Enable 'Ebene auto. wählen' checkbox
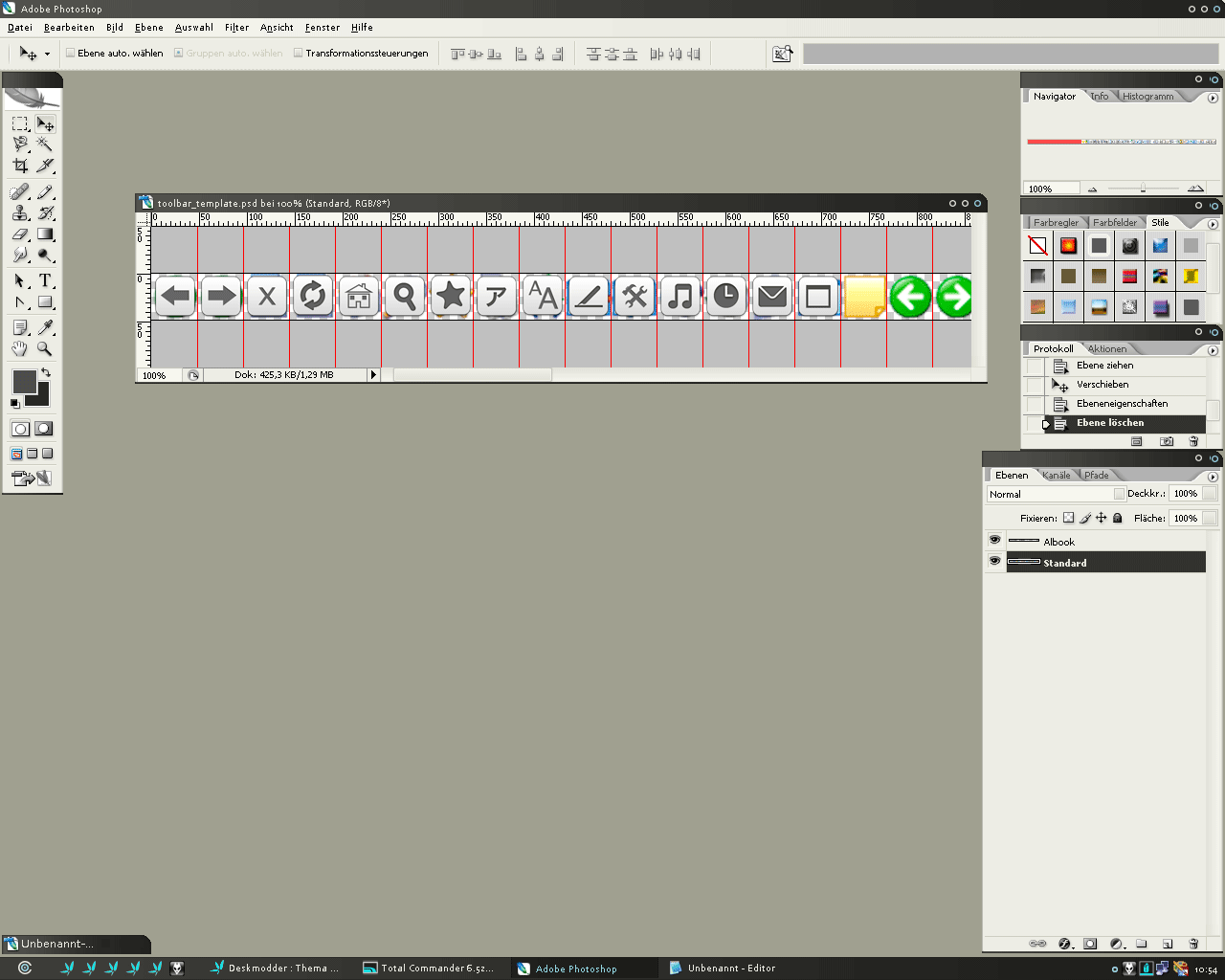The height and width of the screenshot is (980, 1225). click(70, 54)
